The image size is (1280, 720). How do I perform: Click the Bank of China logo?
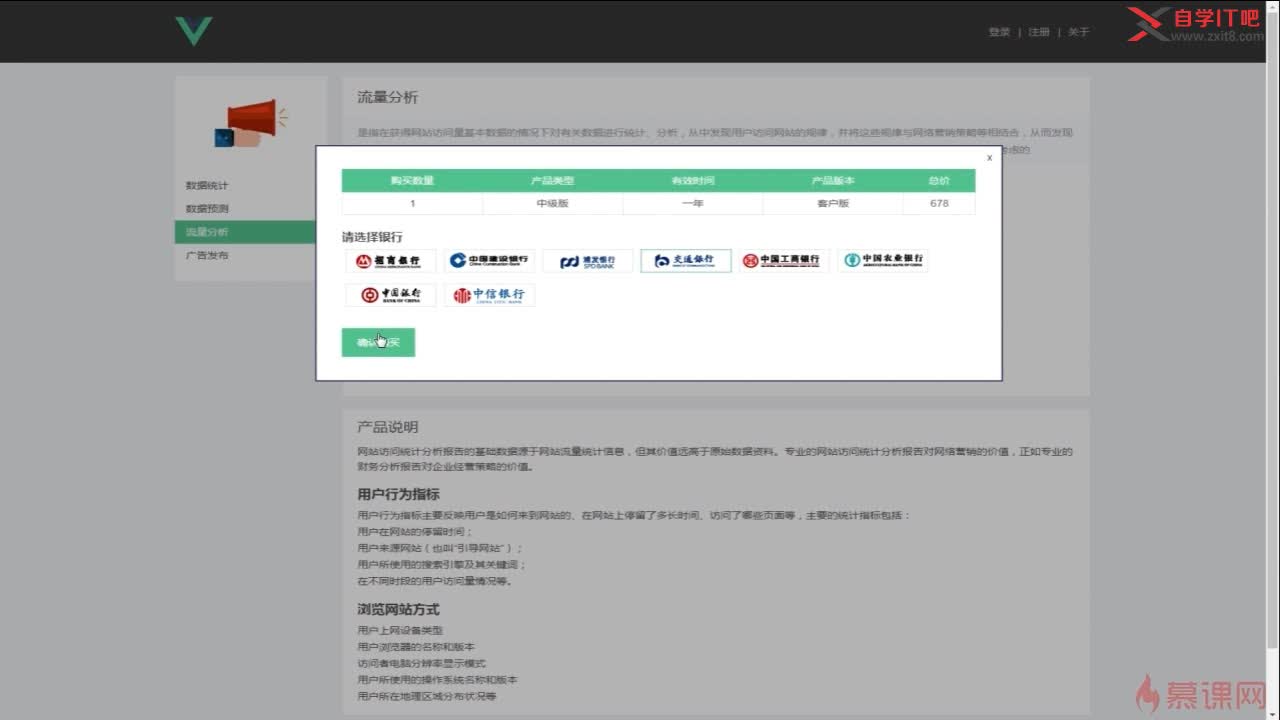pos(392,294)
